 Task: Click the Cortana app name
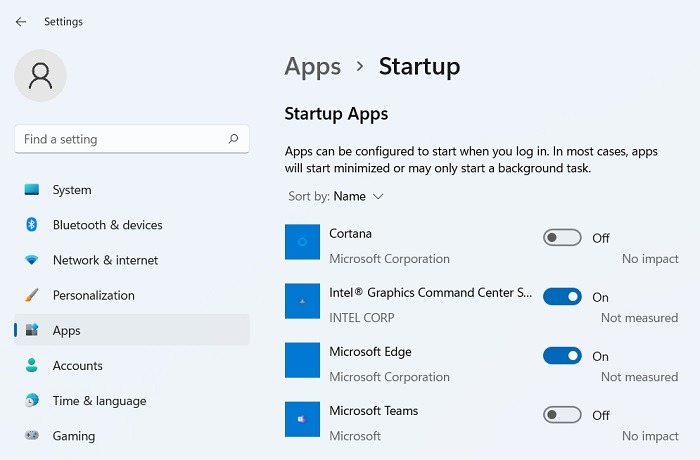tap(350, 234)
